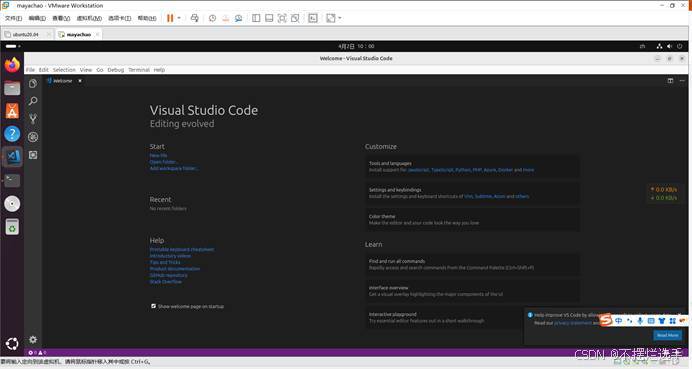The width and height of the screenshot is (692, 369).
Task: Open the Color theme customize item
Action: pos(473,219)
